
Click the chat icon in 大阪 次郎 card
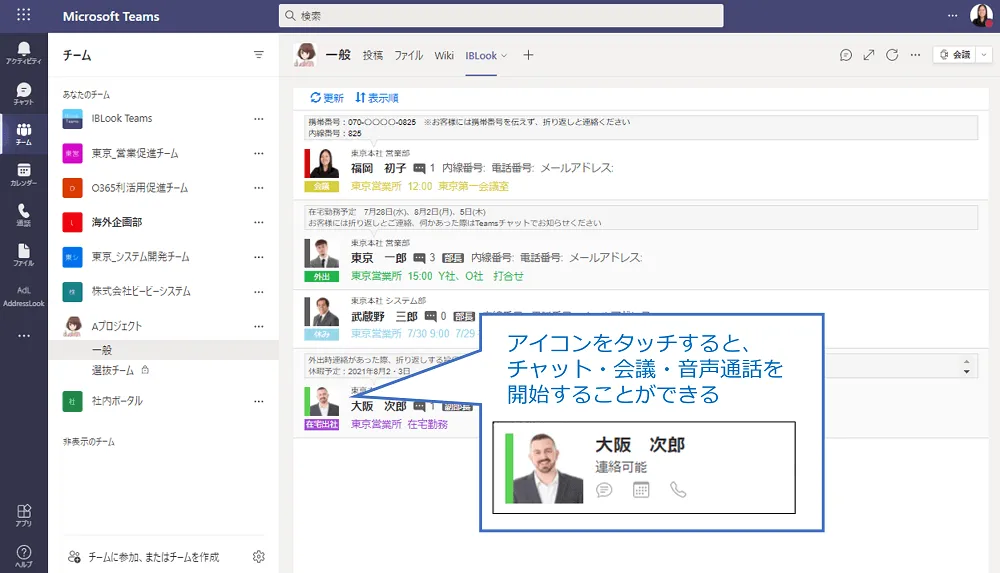(x=604, y=489)
